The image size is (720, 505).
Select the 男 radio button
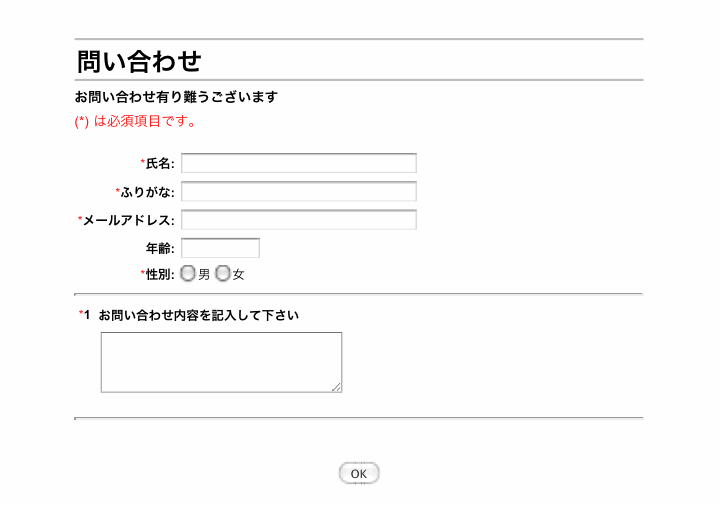coord(187,274)
